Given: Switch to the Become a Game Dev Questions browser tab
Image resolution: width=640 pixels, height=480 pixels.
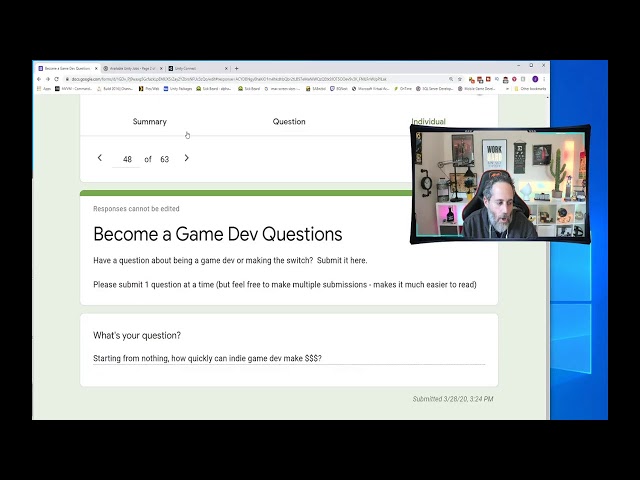Looking at the screenshot, I should pos(67,69).
